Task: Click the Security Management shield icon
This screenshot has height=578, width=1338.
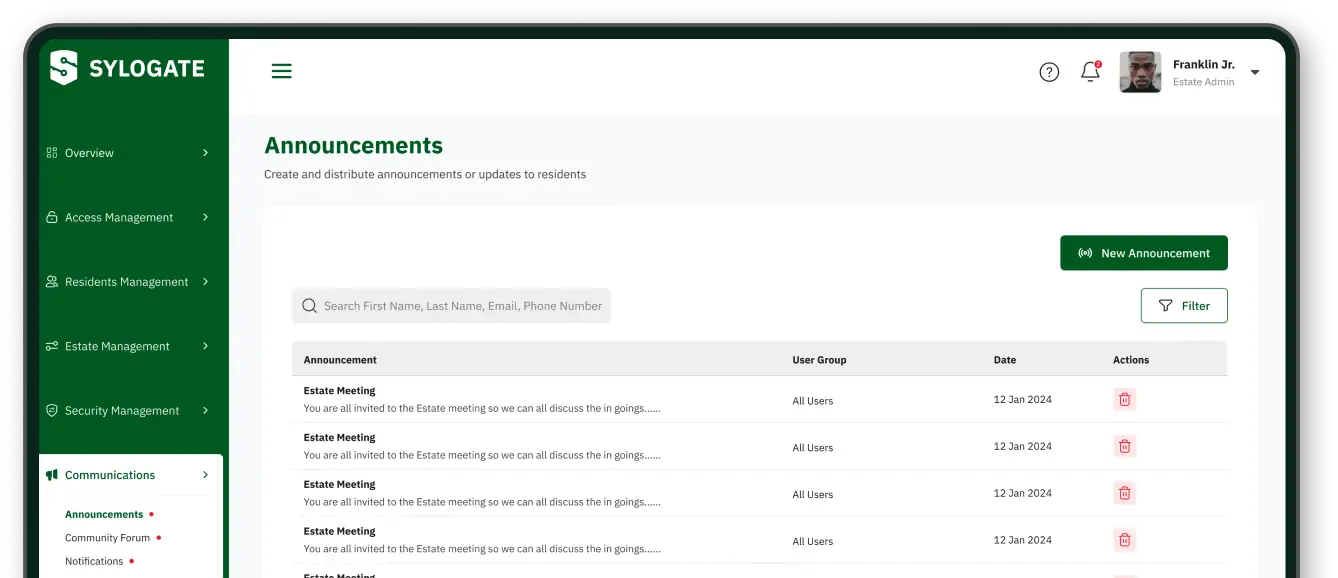Action: point(52,411)
